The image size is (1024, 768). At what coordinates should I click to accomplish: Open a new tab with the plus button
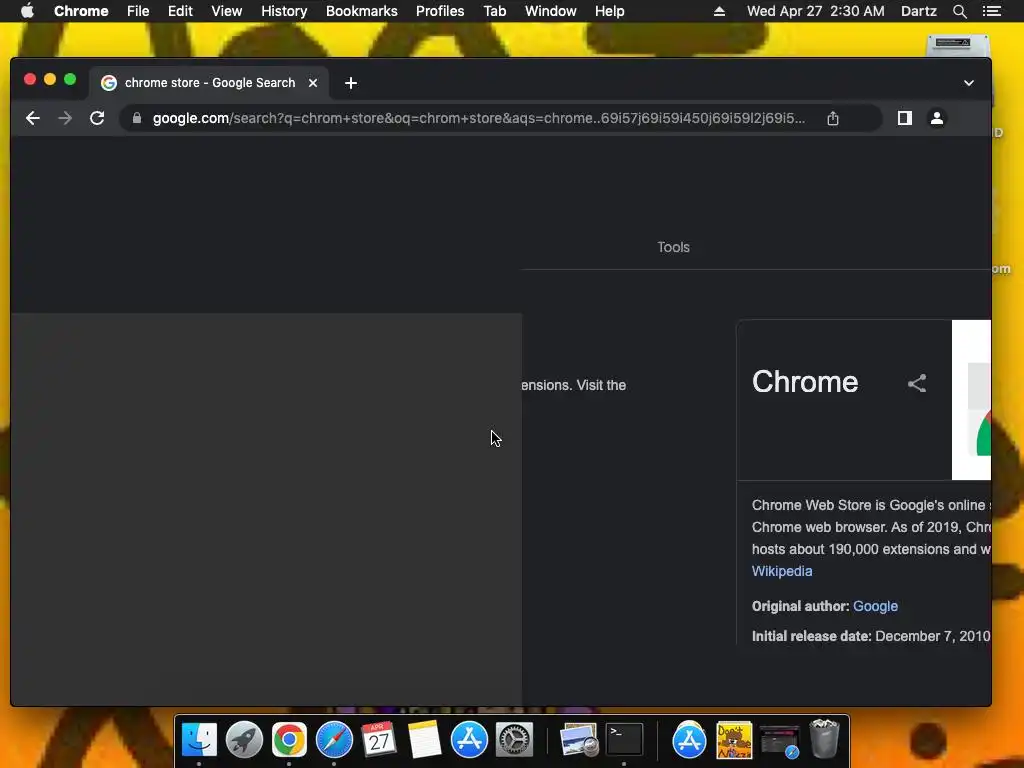pyautogui.click(x=351, y=83)
